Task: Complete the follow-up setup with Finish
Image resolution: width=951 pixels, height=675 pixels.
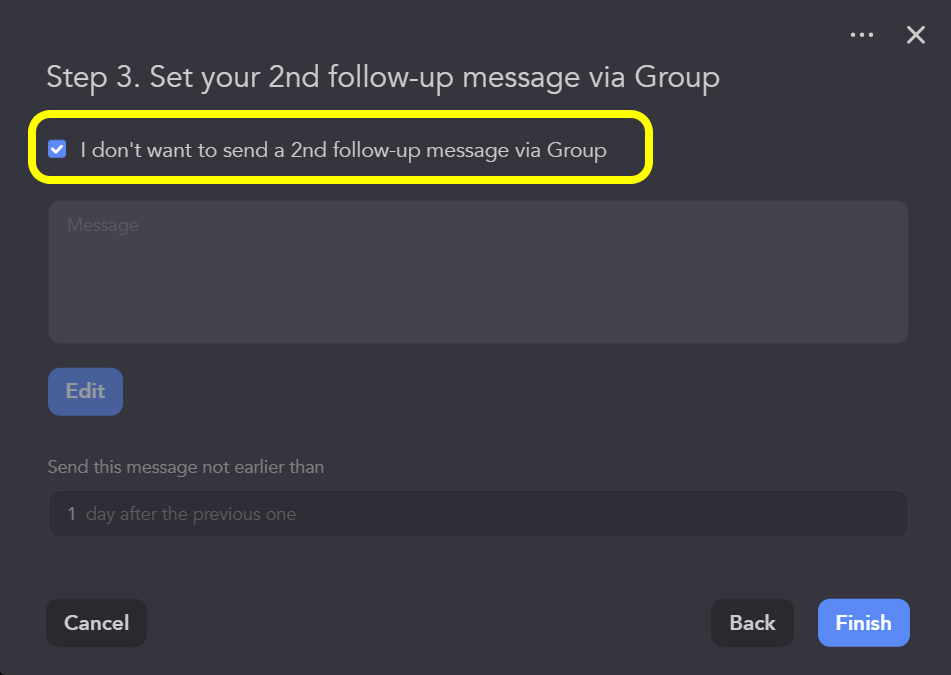Action: [x=863, y=623]
